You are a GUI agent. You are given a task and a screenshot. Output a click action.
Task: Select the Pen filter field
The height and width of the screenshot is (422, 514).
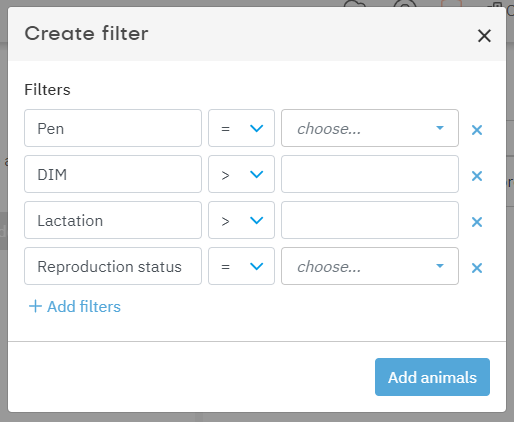click(113, 128)
